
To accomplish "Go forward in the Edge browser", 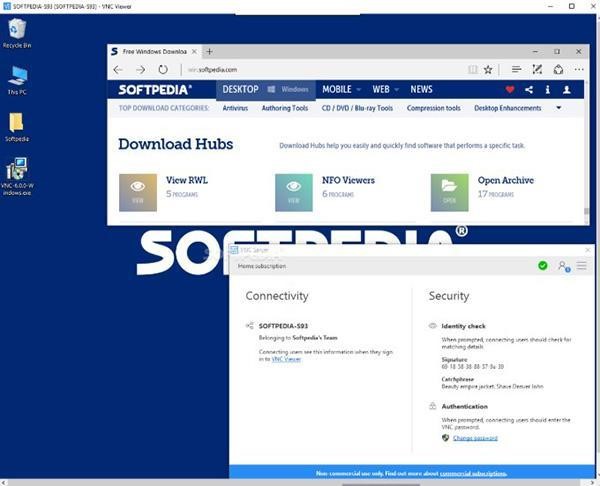I will tap(140, 70).
